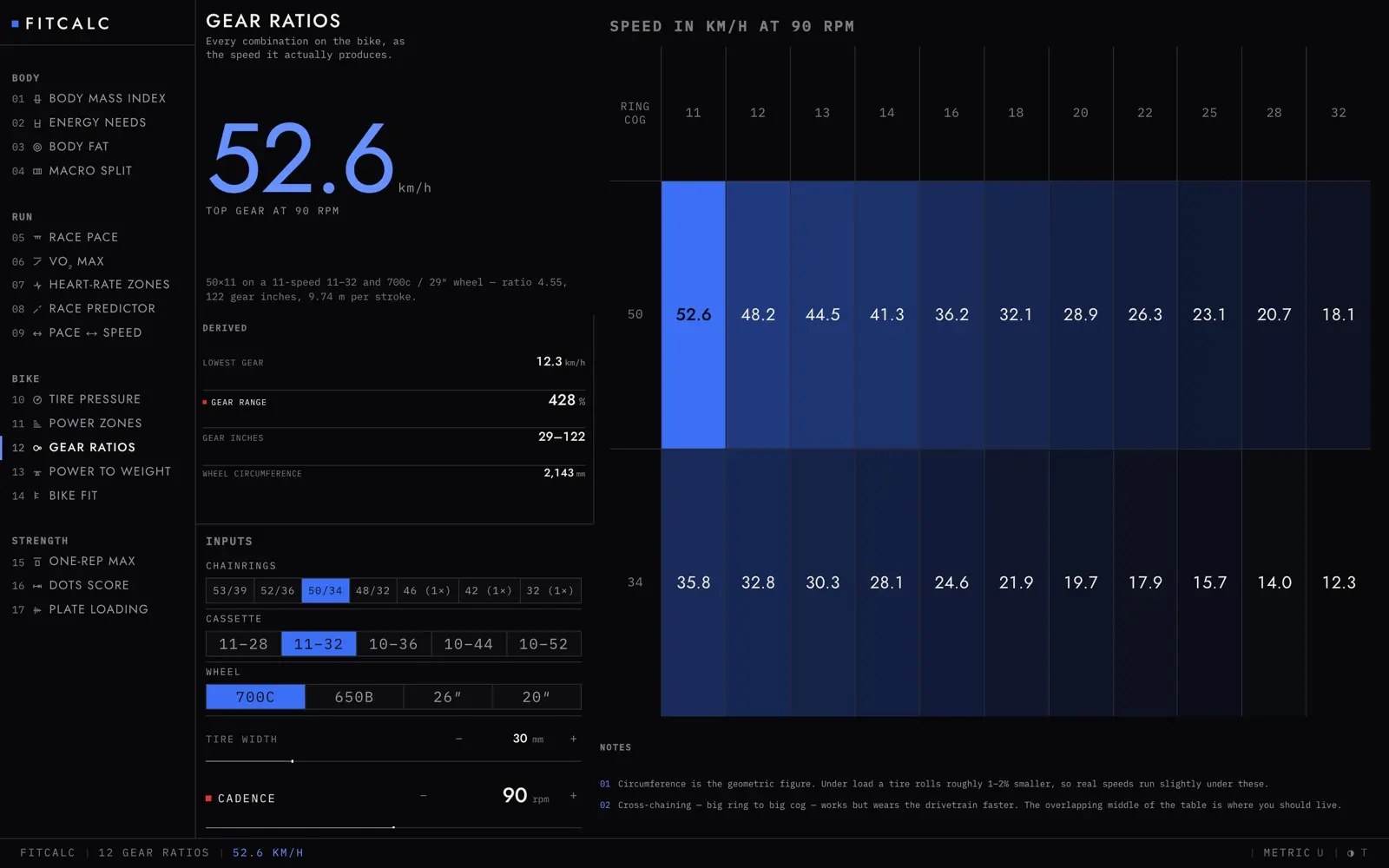
Task: Click the Energy Needs sidebar icon
Action: [x=37, y=123]
